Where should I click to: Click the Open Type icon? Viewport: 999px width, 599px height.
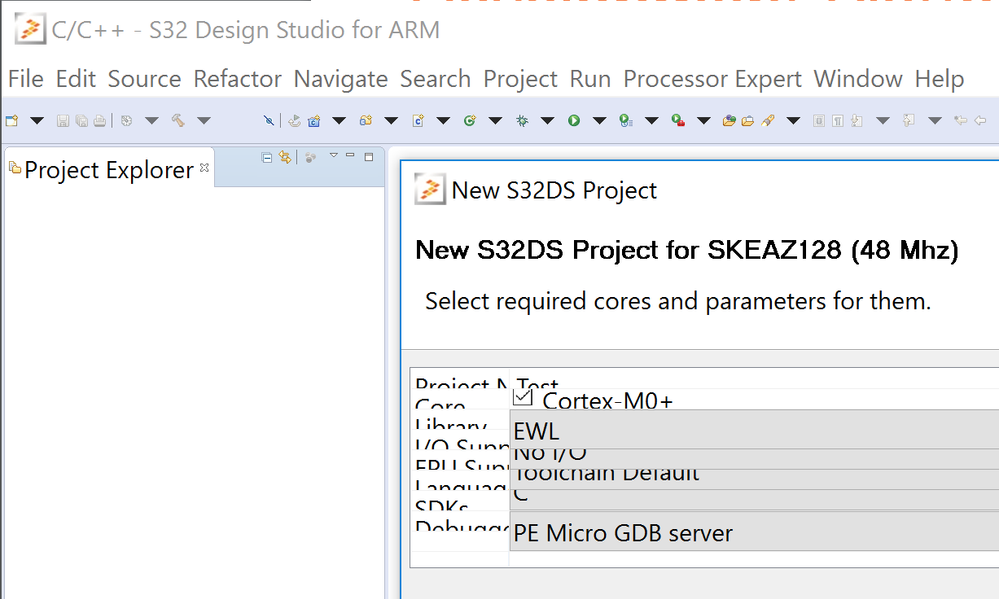pyautogui.click(x=729, y=121)
